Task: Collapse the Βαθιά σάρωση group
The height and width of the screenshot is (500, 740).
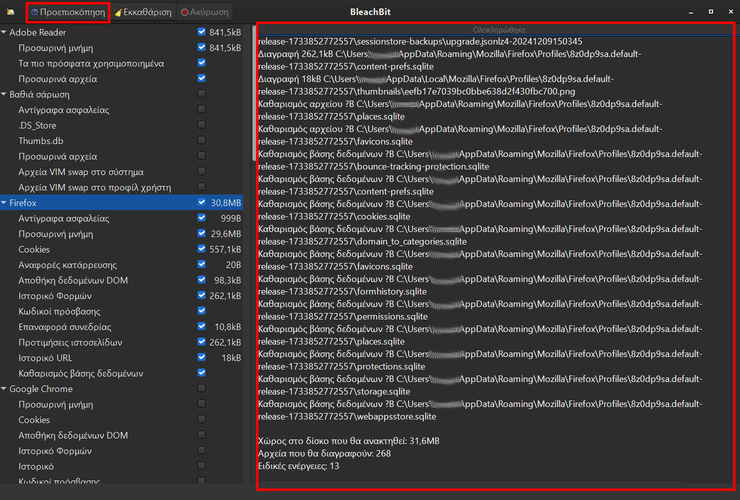Action: point(5,94)
